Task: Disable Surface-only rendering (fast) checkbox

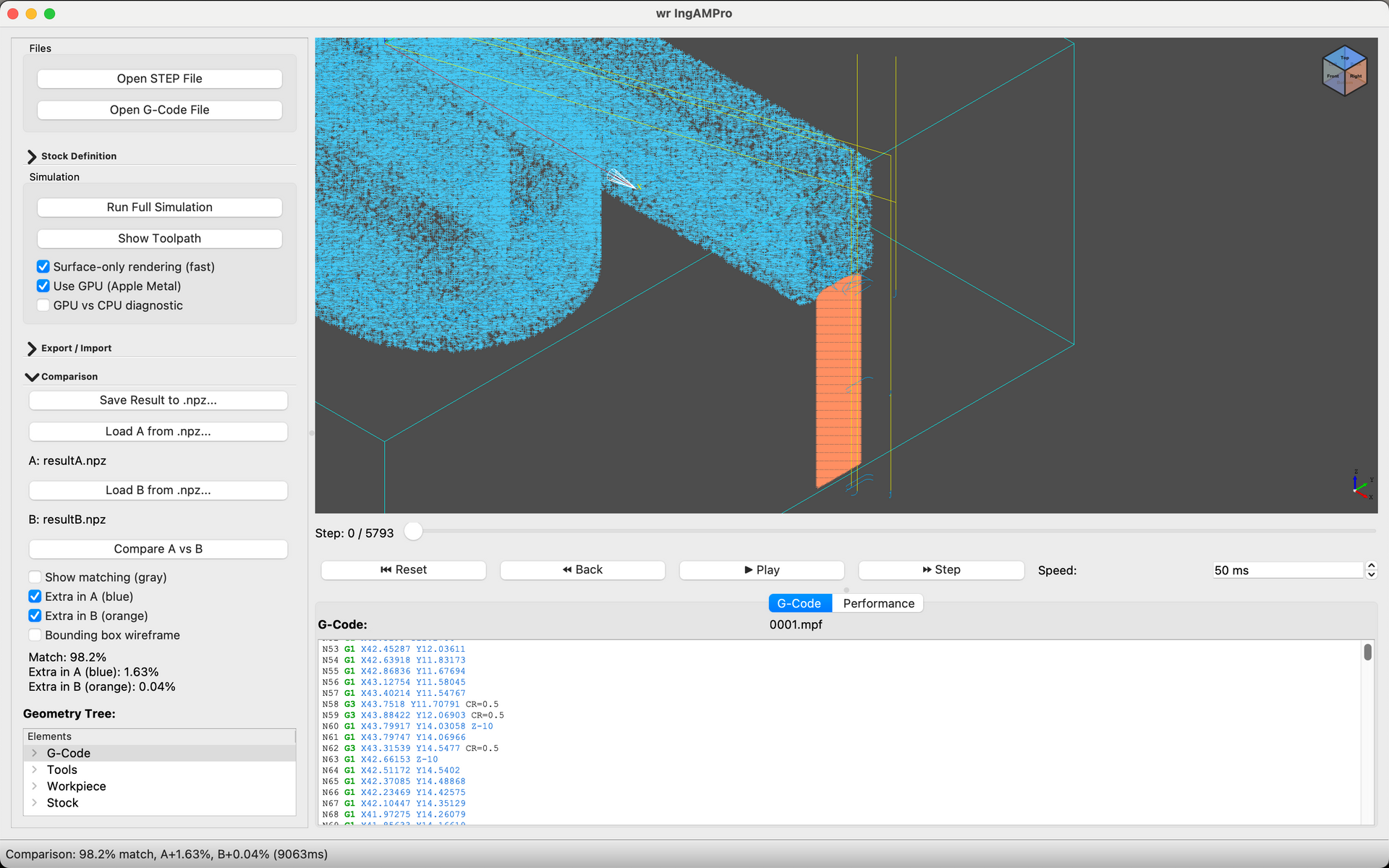Action: [43, 267]
